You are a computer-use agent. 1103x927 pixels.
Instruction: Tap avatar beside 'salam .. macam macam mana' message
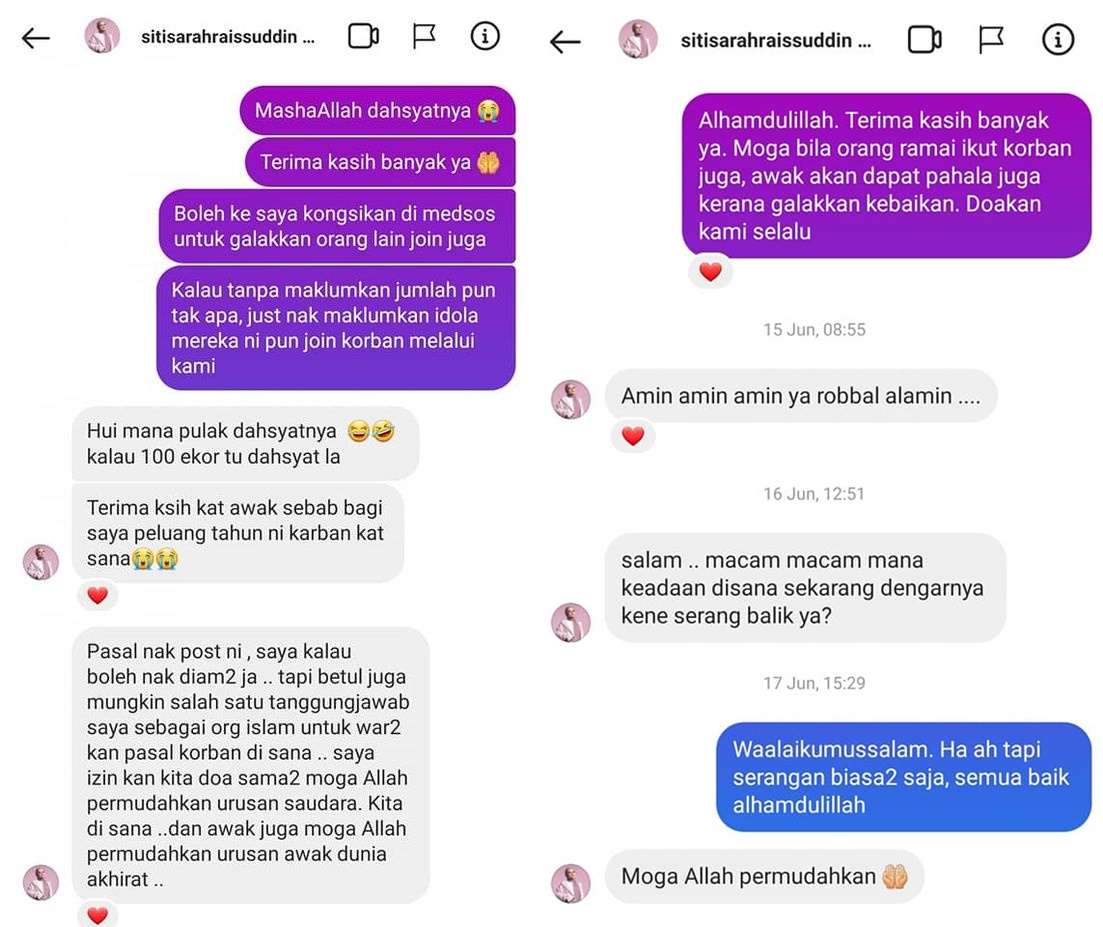[x=570, y=622]
